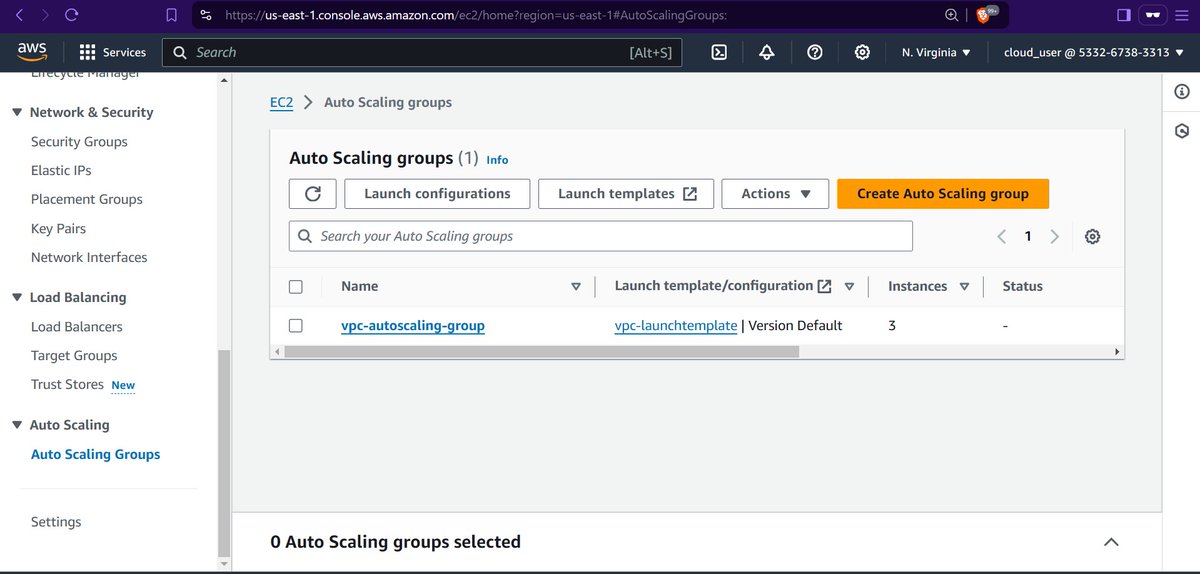Open Trust Stores in sidebar
The image size is (1200, 574).
click(x=67, y=385)
